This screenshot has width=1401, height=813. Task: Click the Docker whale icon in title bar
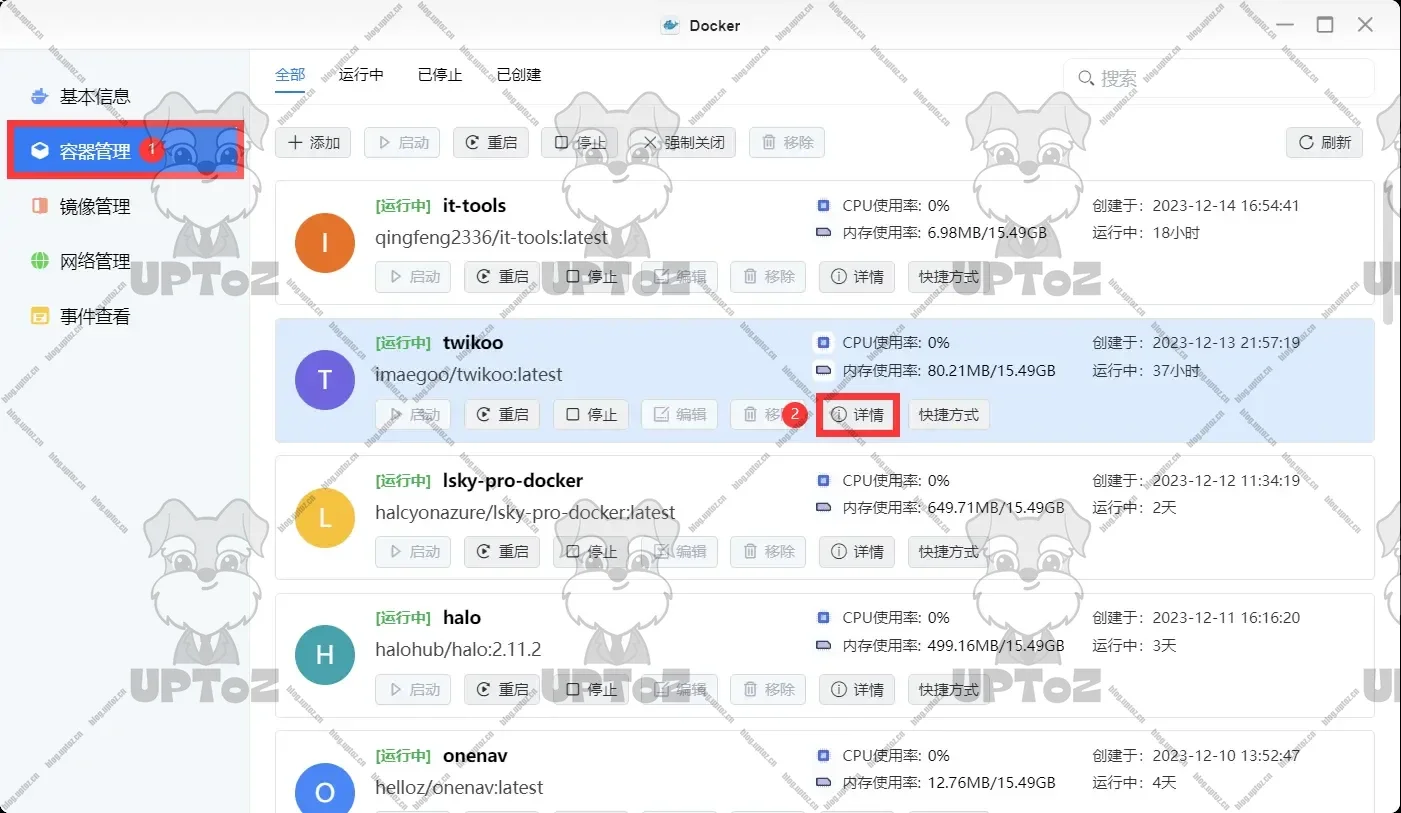click(671, 25)
